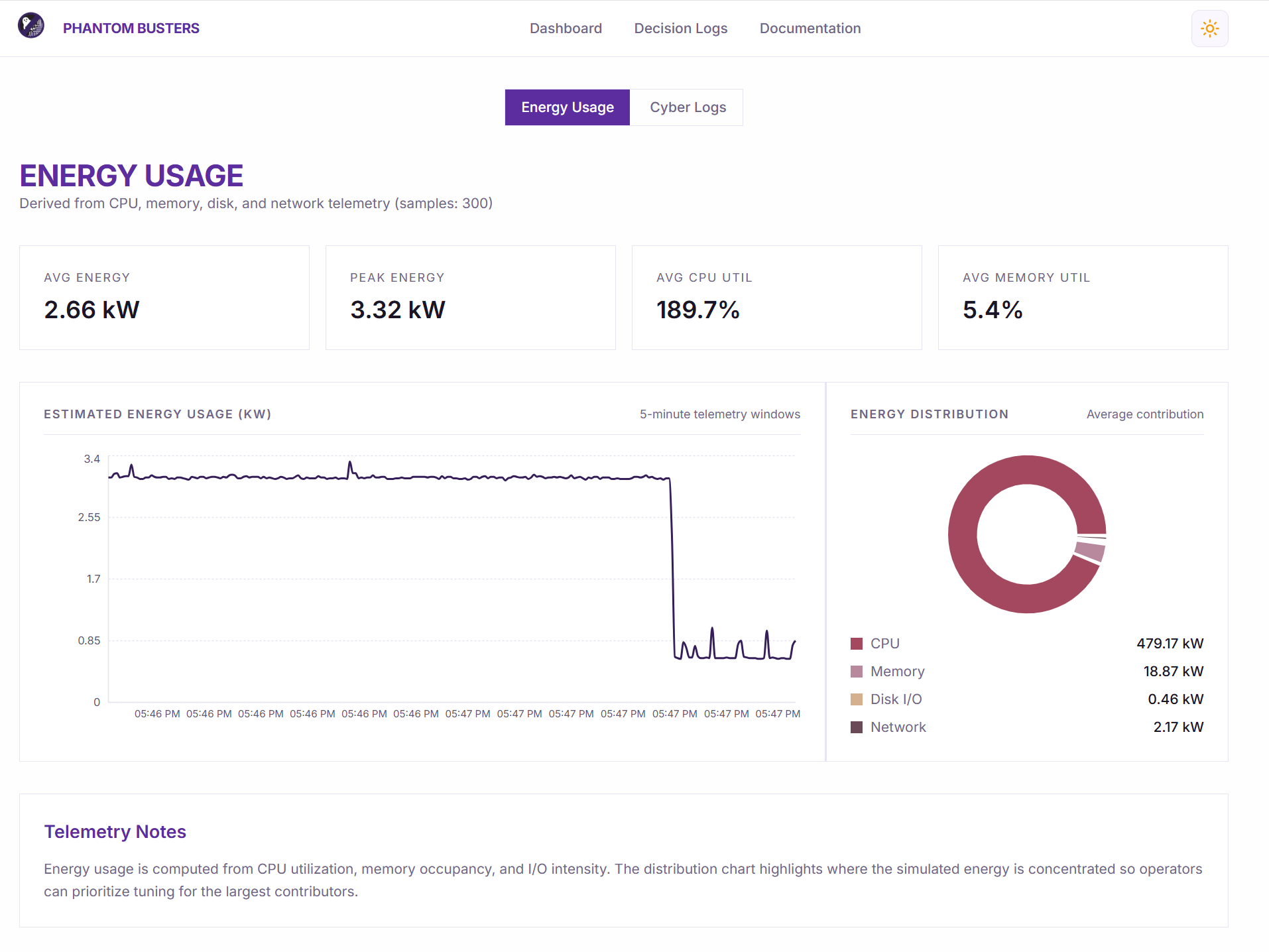Click the 18.87 kW Memory value

(x=1174, y=672)
